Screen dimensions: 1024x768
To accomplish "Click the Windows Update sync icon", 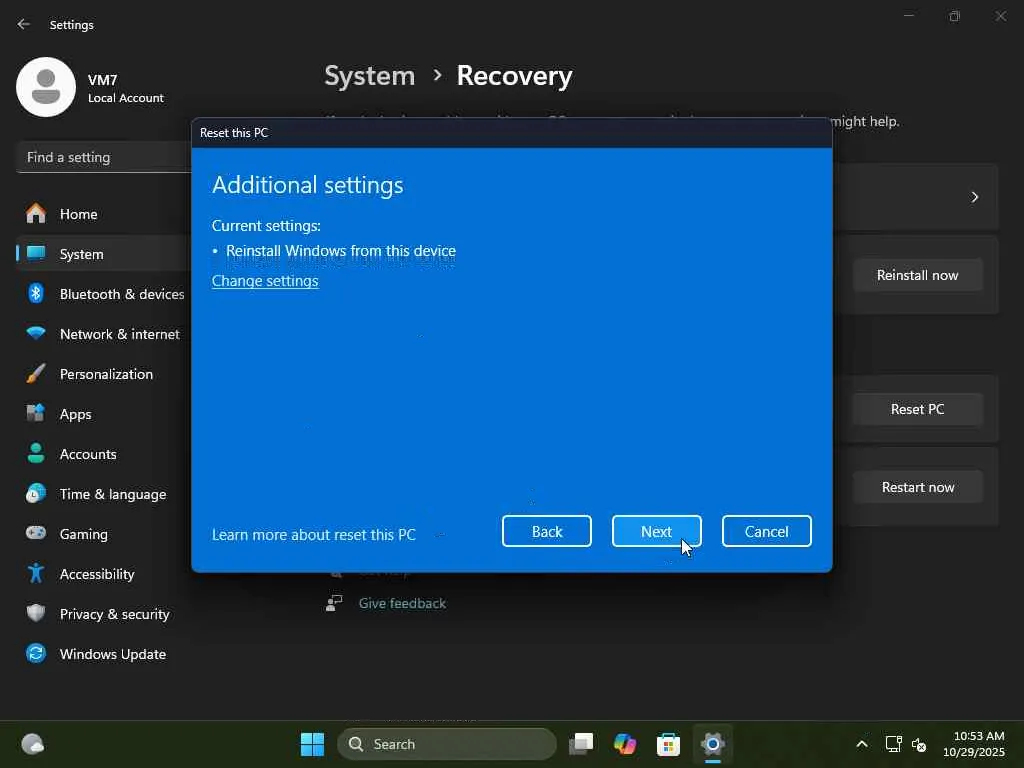I will tap(36, 653).
